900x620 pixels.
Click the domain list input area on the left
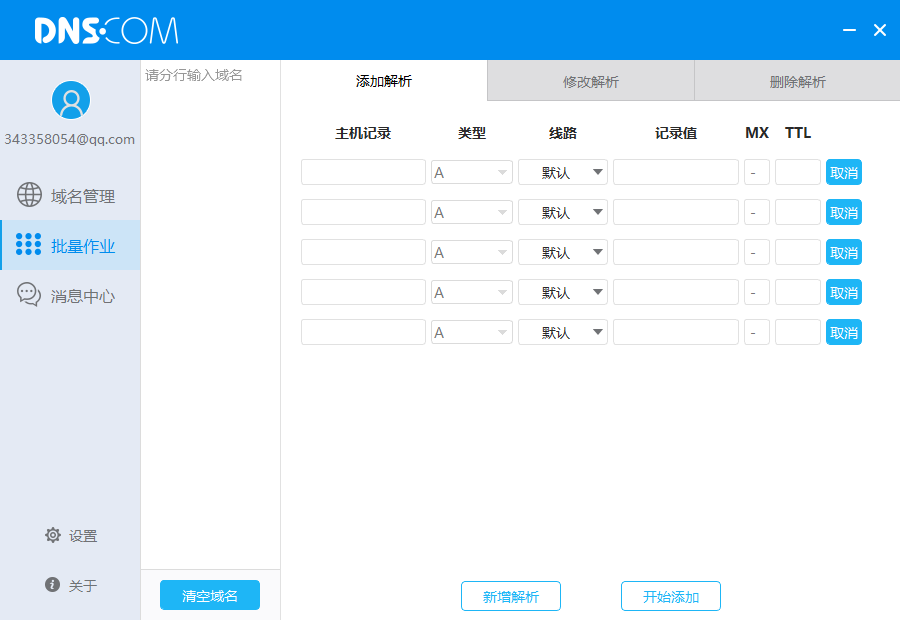(x=209, y=300)
